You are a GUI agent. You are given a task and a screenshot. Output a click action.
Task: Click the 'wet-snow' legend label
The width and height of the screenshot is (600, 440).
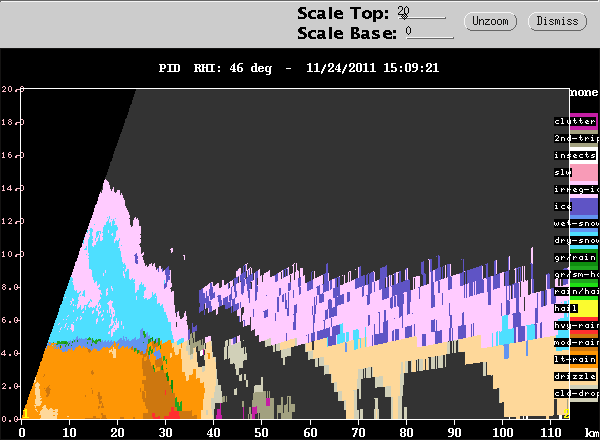click(x=576, y=223)
